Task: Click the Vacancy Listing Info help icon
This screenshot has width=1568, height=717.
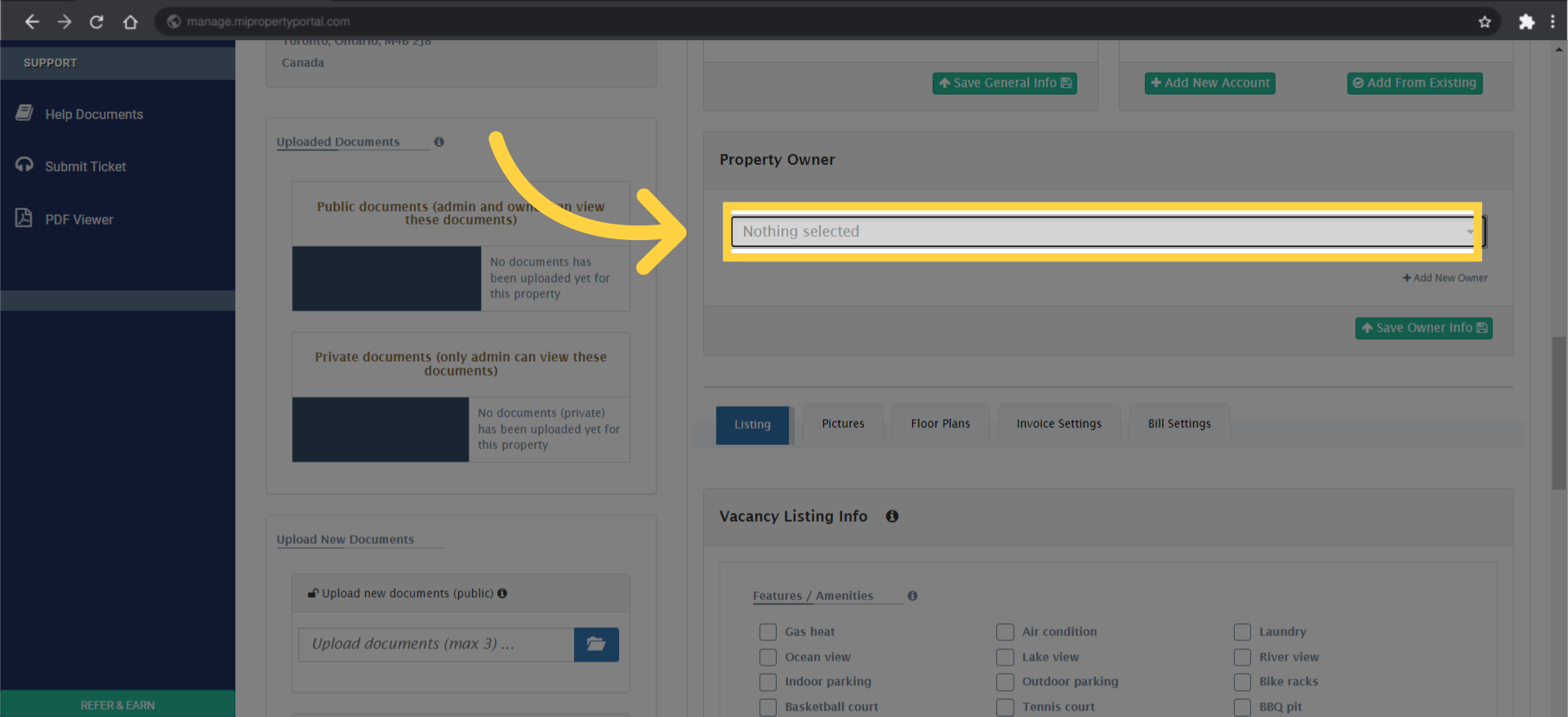Action: pos(892,516)
